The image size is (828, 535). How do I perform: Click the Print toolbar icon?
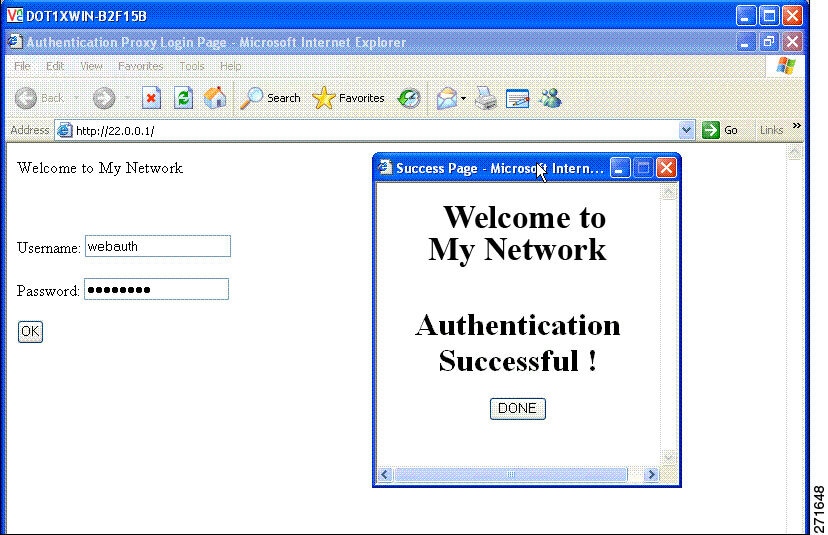pyautogui.click(x=485, y=98)
